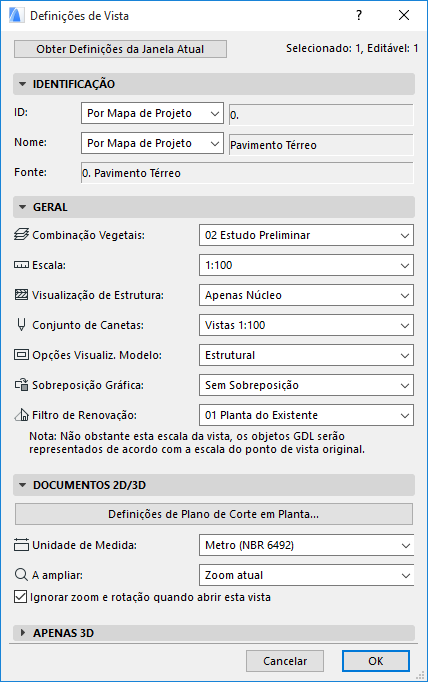Click the Nota about GDL objects text

pos(197,443)
